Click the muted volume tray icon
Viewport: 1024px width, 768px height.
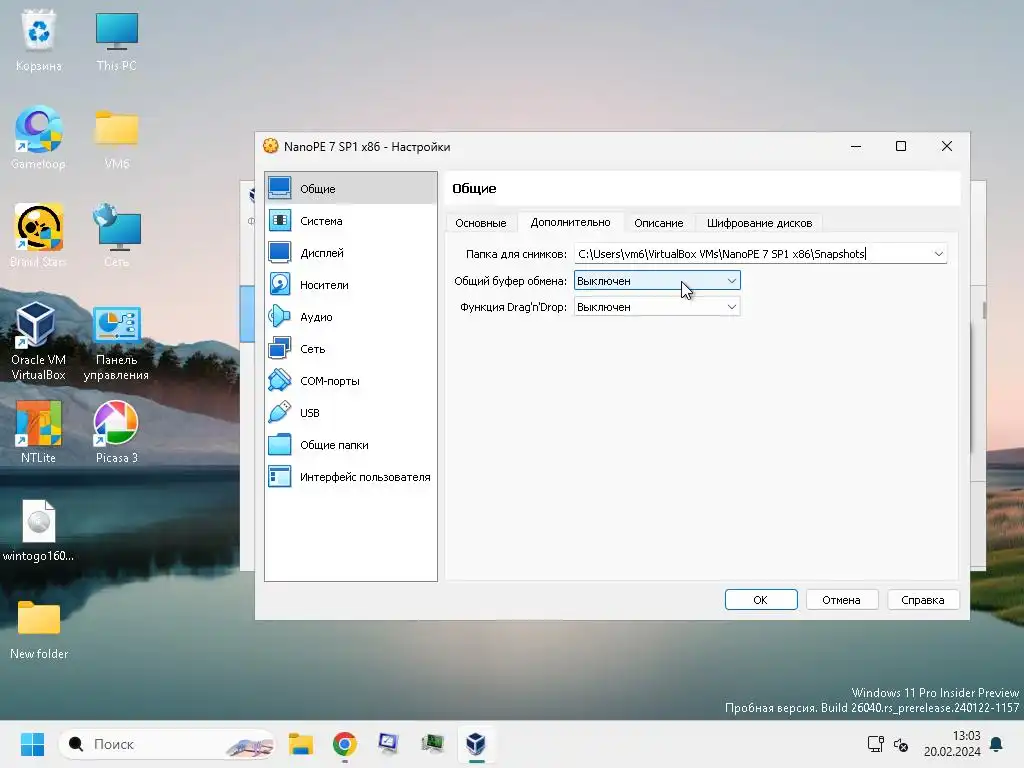click(x=901, y=744)
